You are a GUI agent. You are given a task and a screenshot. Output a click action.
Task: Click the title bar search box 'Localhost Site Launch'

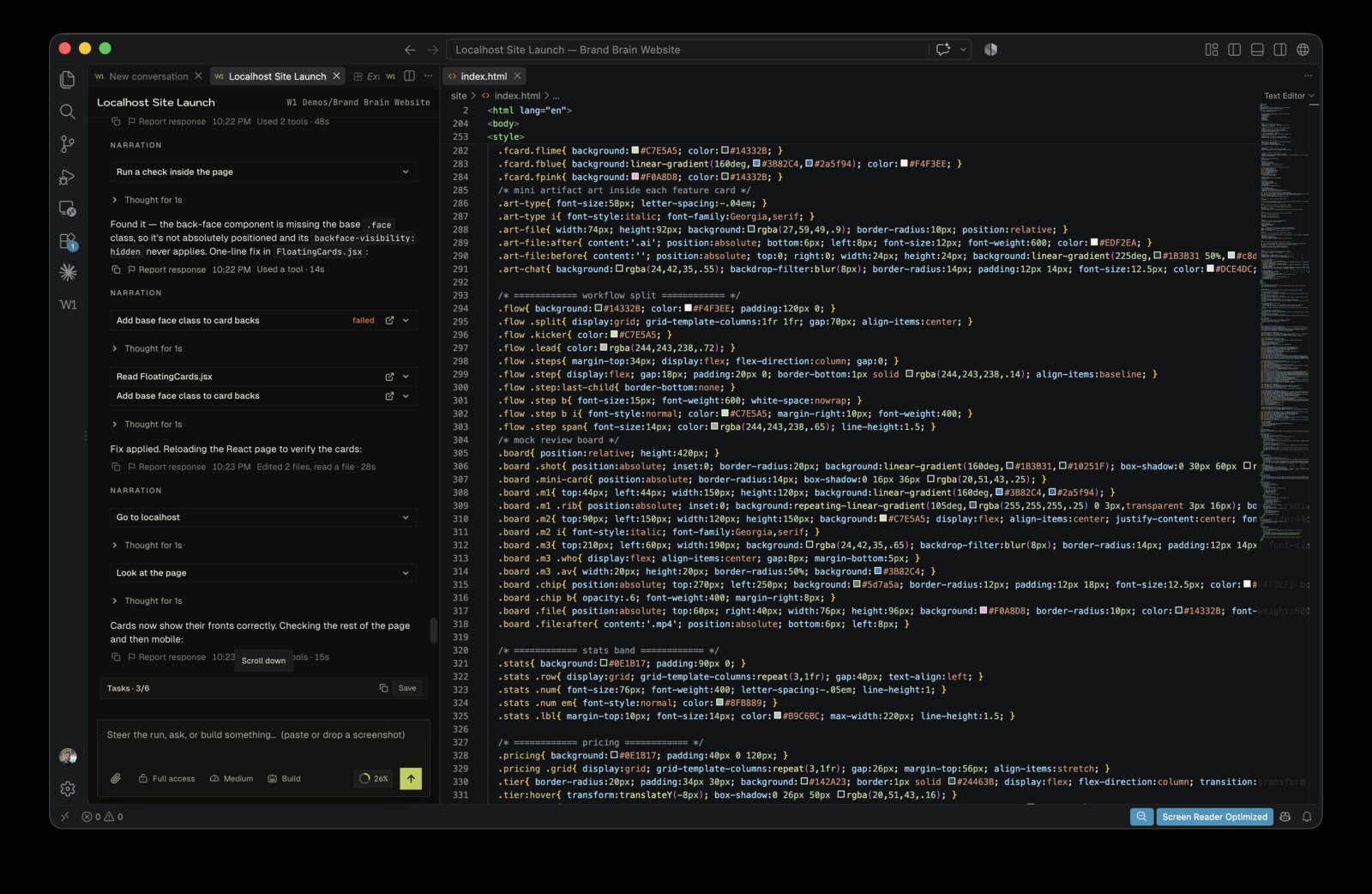tap(687, 50)
